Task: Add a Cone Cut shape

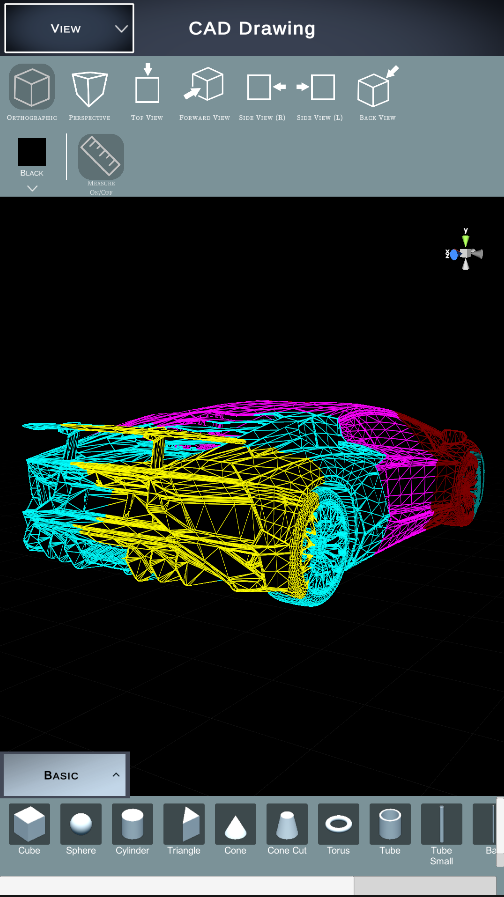Action: coord(287,824)
